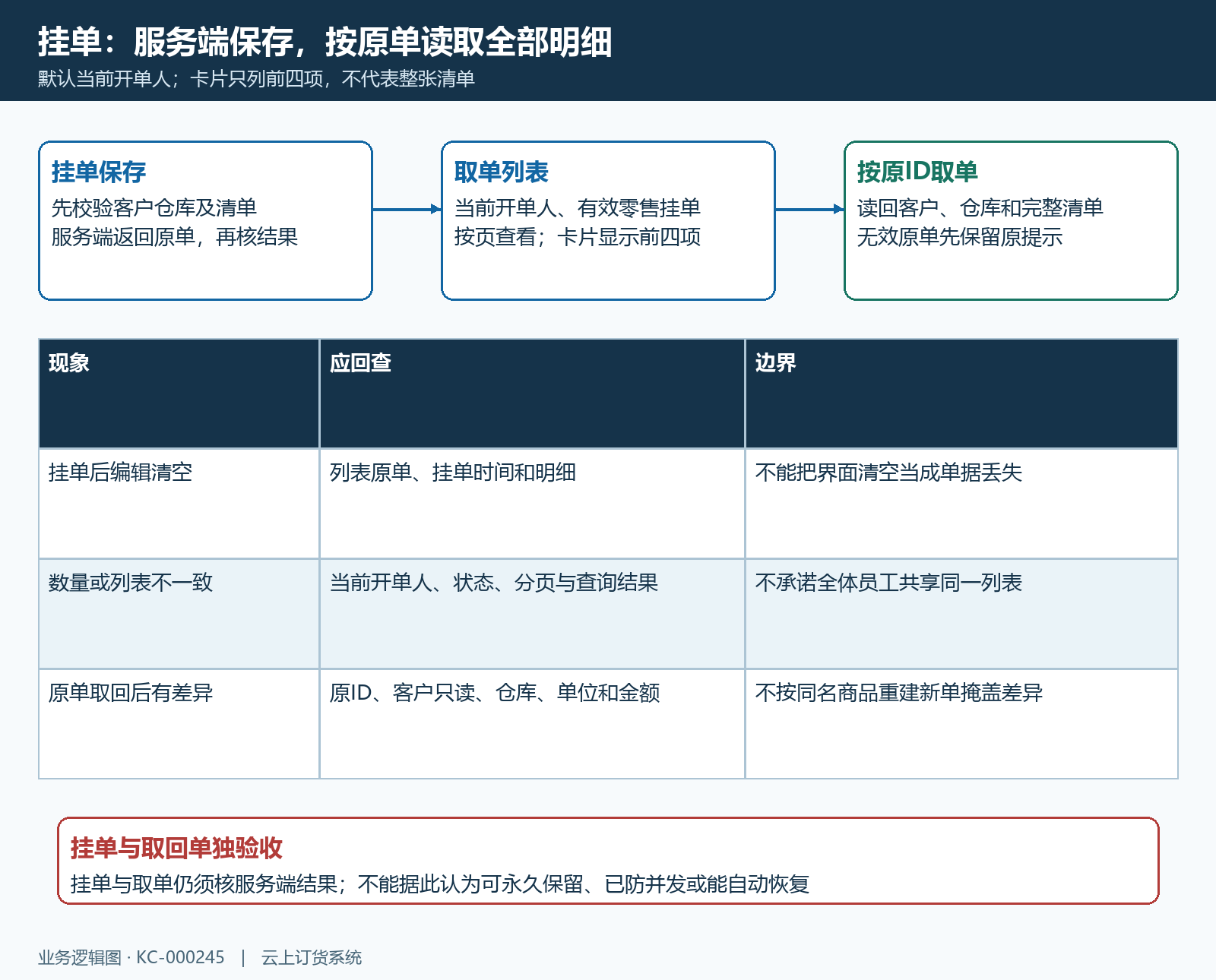Select cell 挂单后编辑清空
The image size is (1216, 980).
[x=179, y=504]
